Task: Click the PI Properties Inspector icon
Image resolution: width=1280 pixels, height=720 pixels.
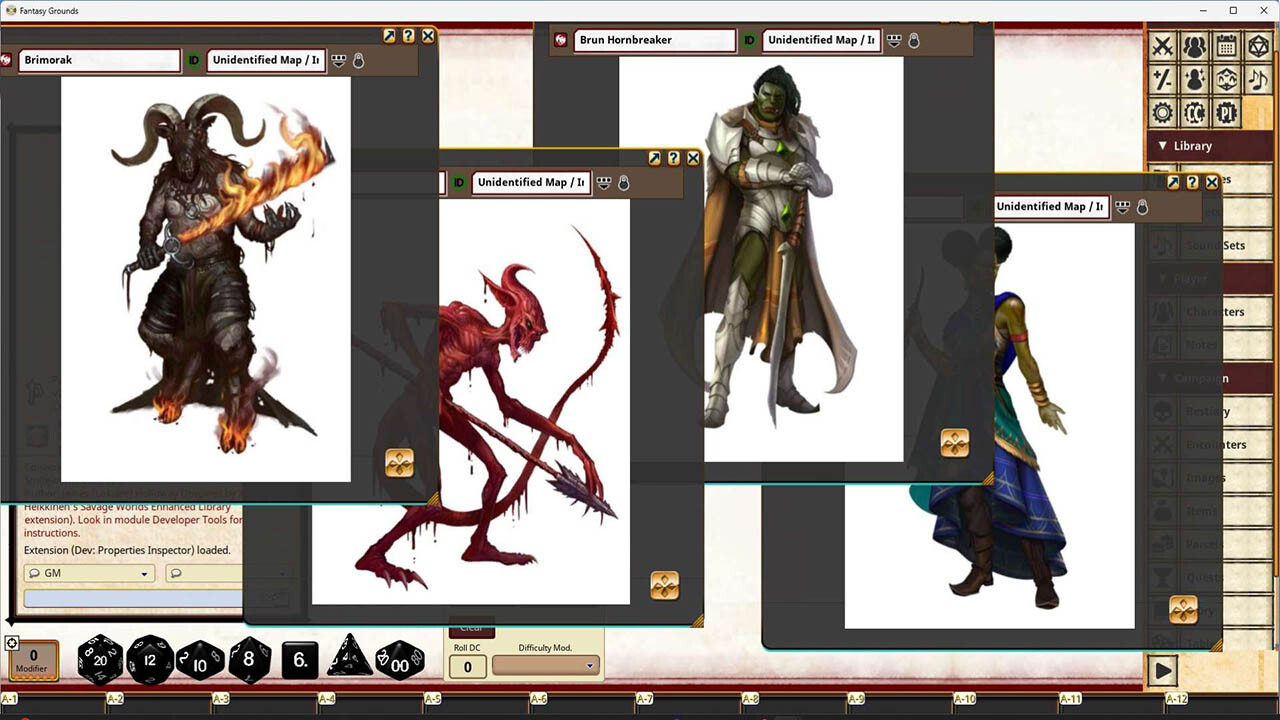Action: point(1229,113)
